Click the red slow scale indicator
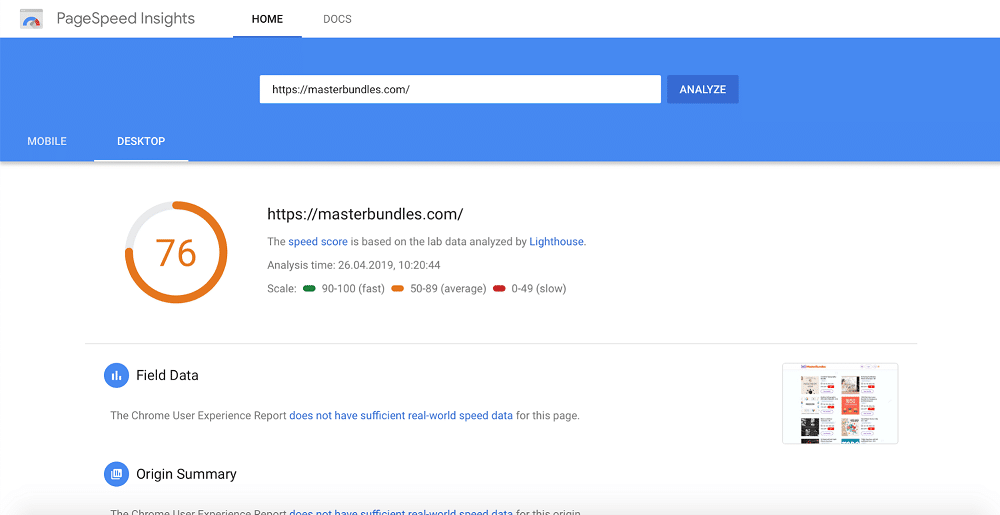The width and height of the screenshot is (1000, 515). pos(499,289)
